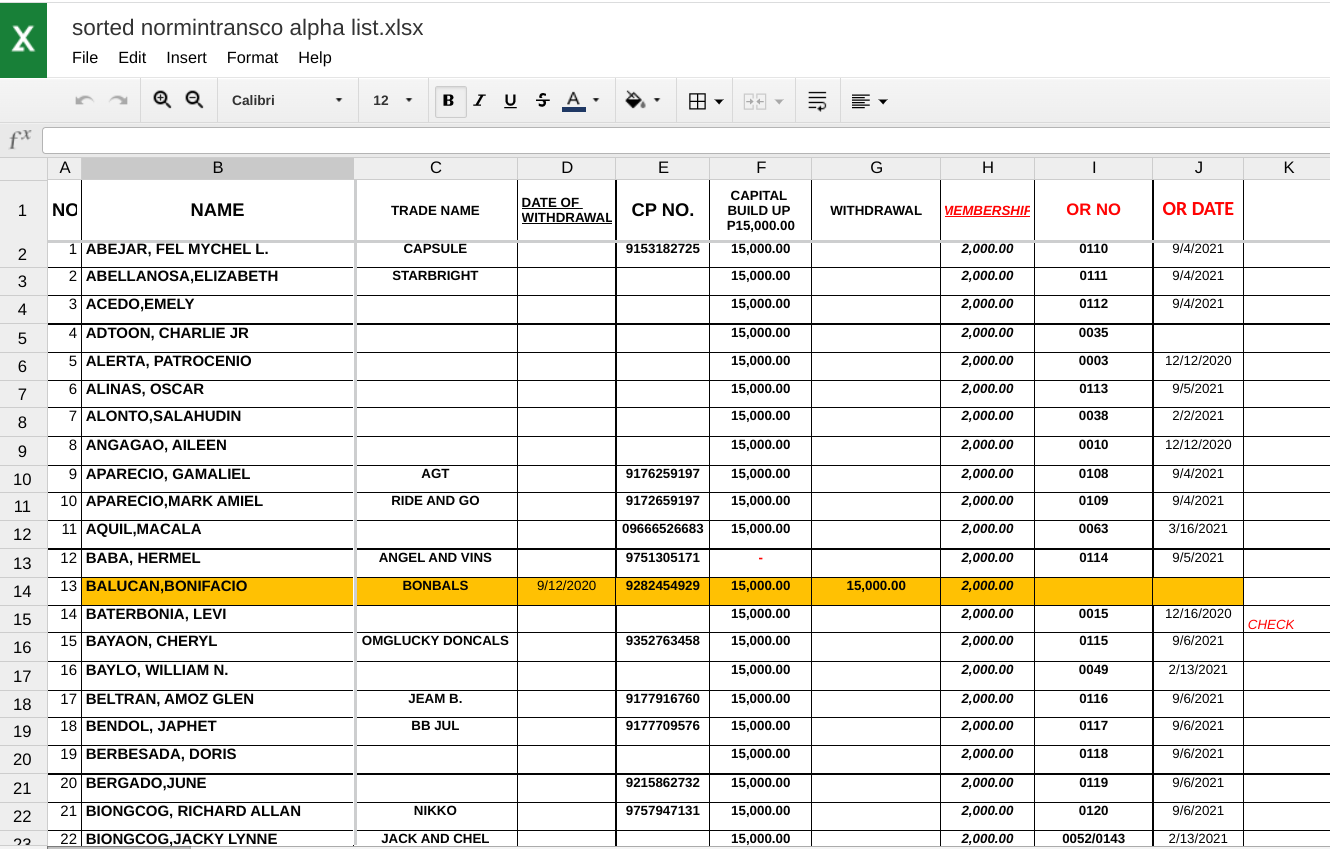Toggle bold formatting
Viewport: 1330px width, 849px height.
tap(449, 101)
